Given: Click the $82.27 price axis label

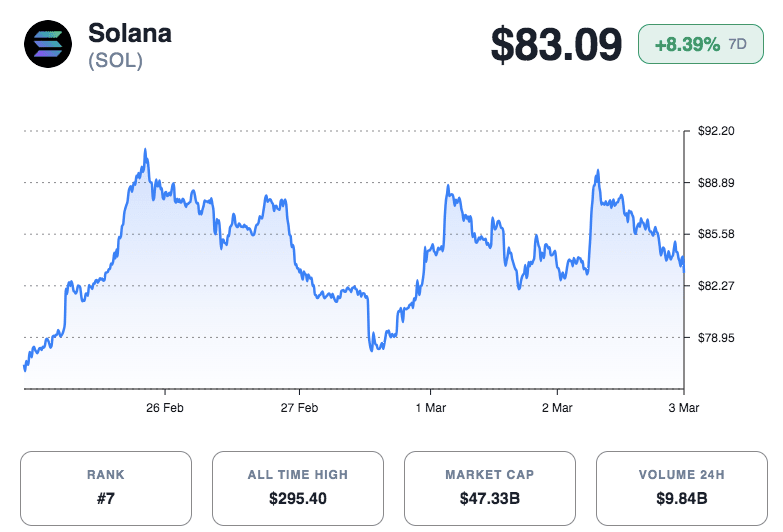Looking at the screenshot, I should tap(716, 286).
